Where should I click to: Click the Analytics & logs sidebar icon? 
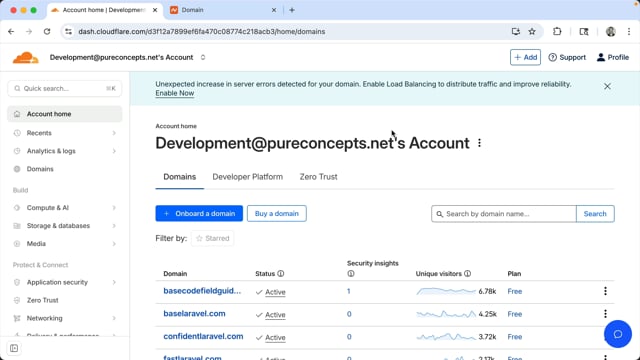tap(17, 151)
